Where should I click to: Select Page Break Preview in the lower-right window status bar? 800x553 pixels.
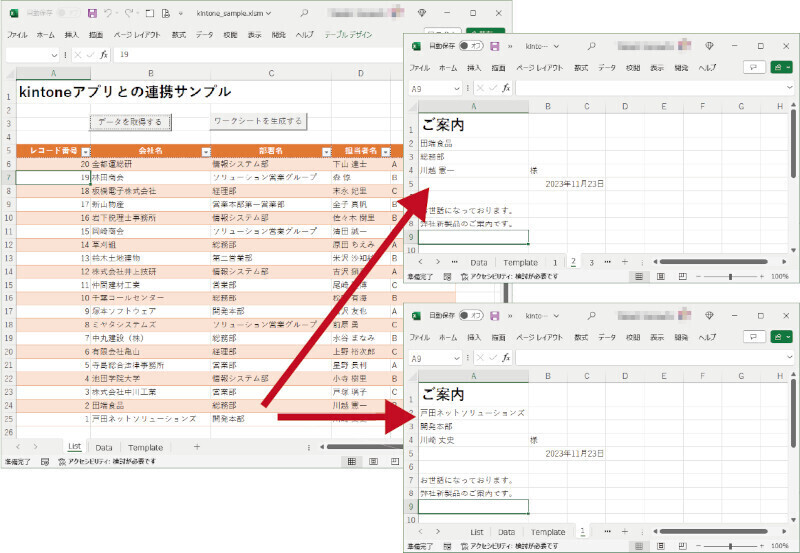point(681,545)
